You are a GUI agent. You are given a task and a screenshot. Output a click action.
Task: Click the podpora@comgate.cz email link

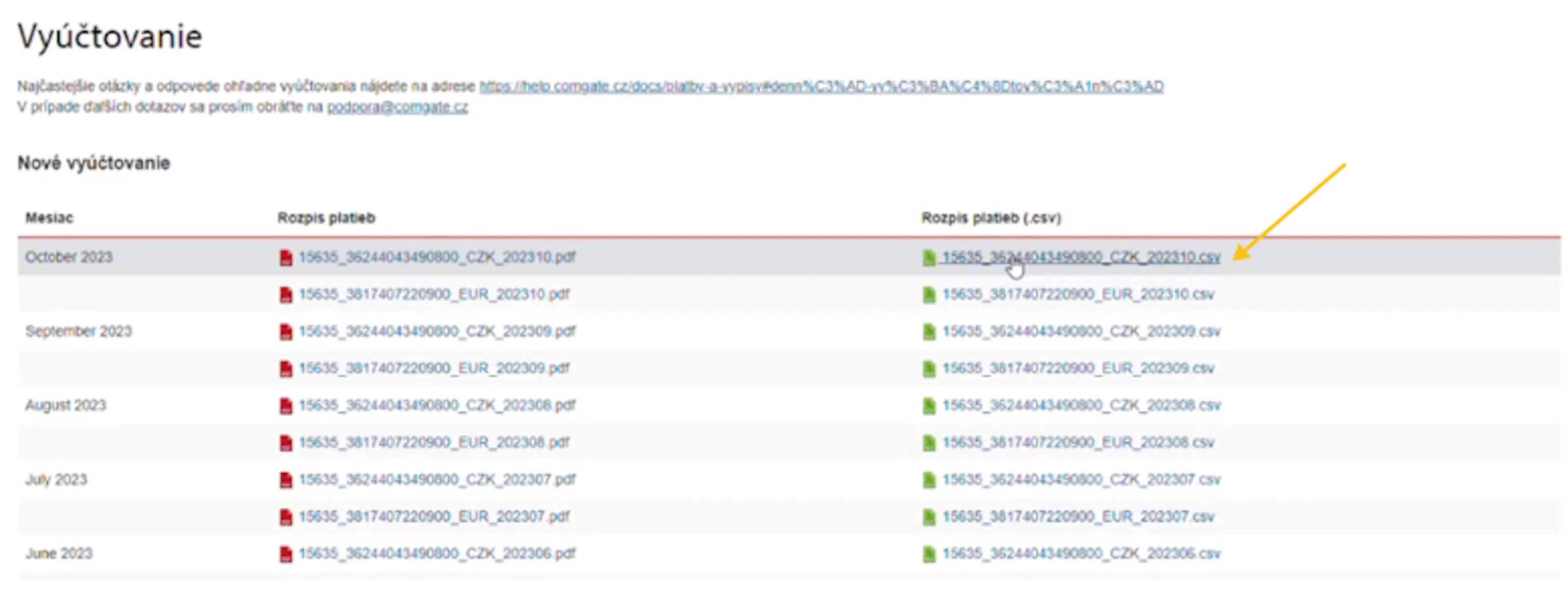click(397, 107)
